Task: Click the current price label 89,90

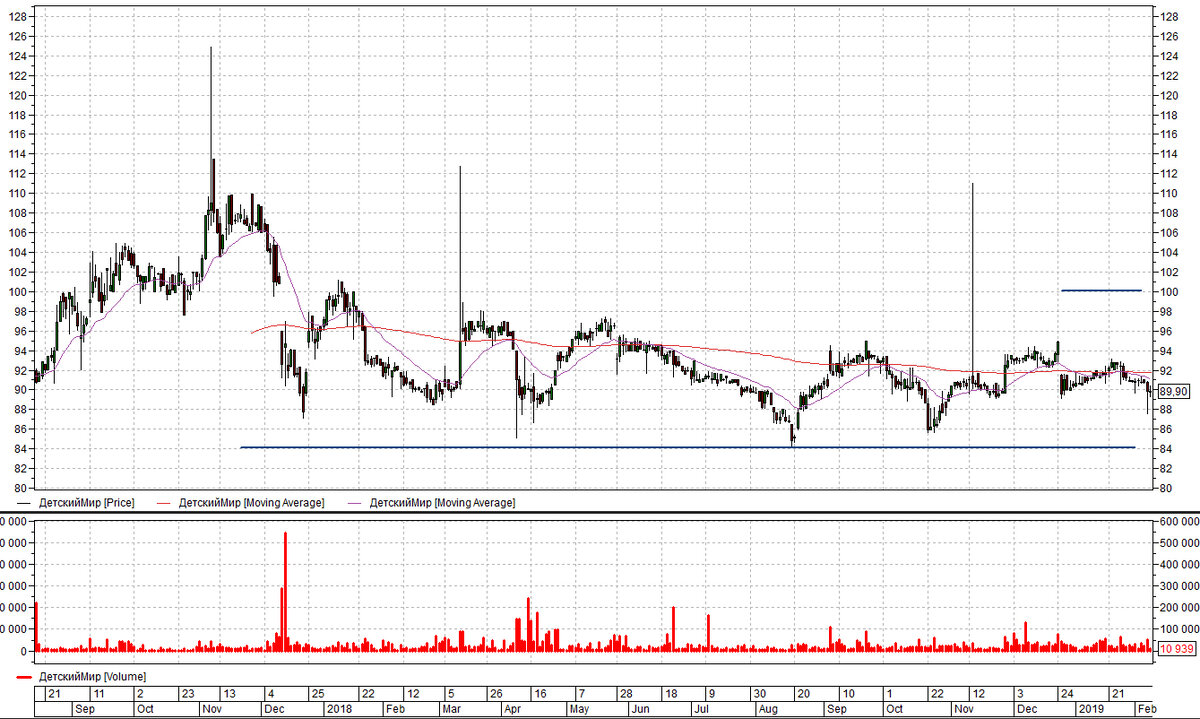Action: [x=1172, y=391]
